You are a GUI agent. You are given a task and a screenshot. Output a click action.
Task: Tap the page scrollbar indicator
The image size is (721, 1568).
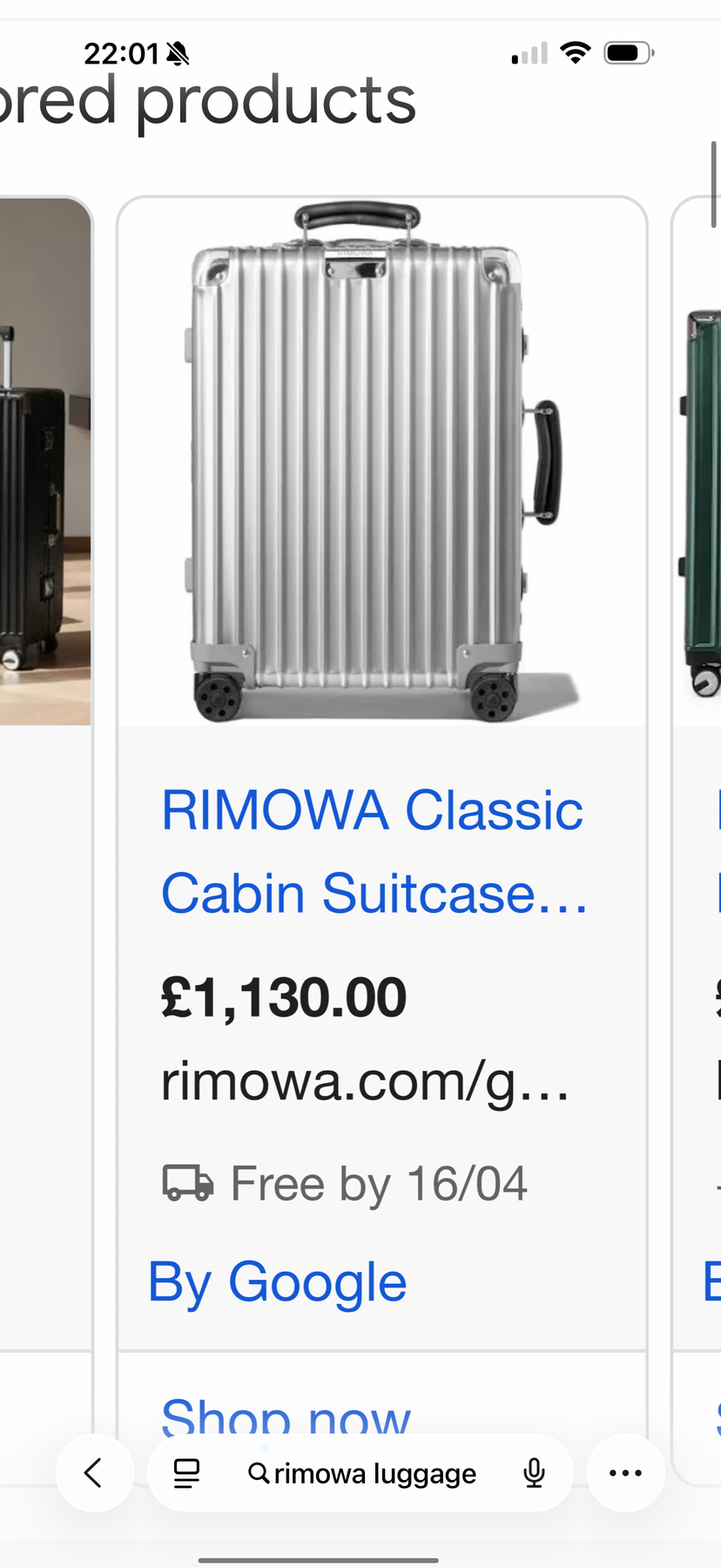pos(714,184)
